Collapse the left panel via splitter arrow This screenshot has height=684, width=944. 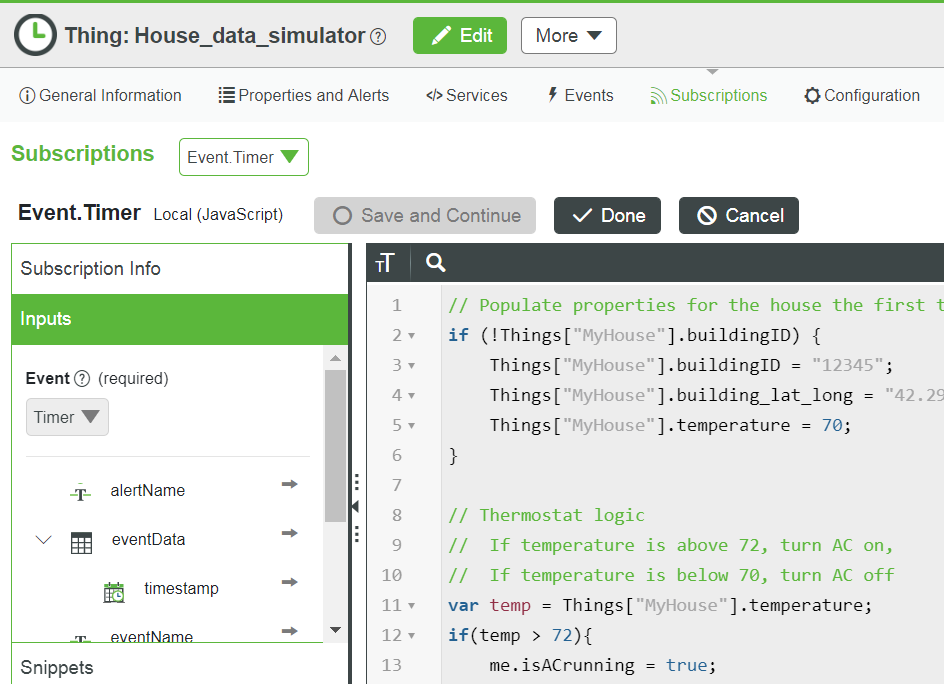click(356, 507)
